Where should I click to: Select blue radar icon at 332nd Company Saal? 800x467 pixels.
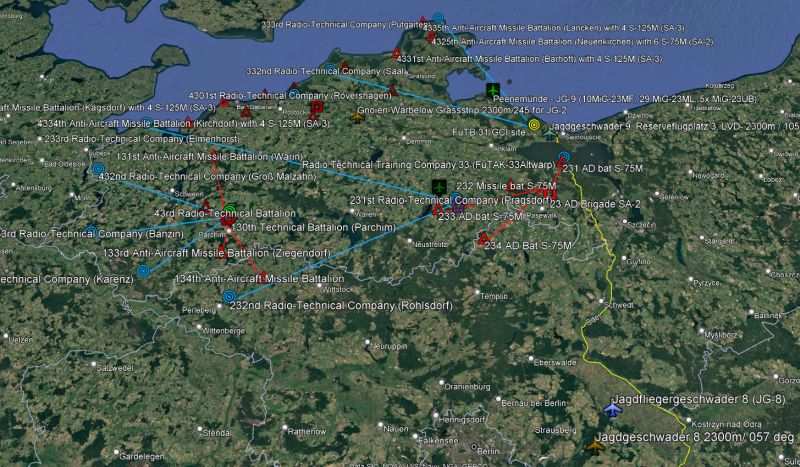(331, 69)
